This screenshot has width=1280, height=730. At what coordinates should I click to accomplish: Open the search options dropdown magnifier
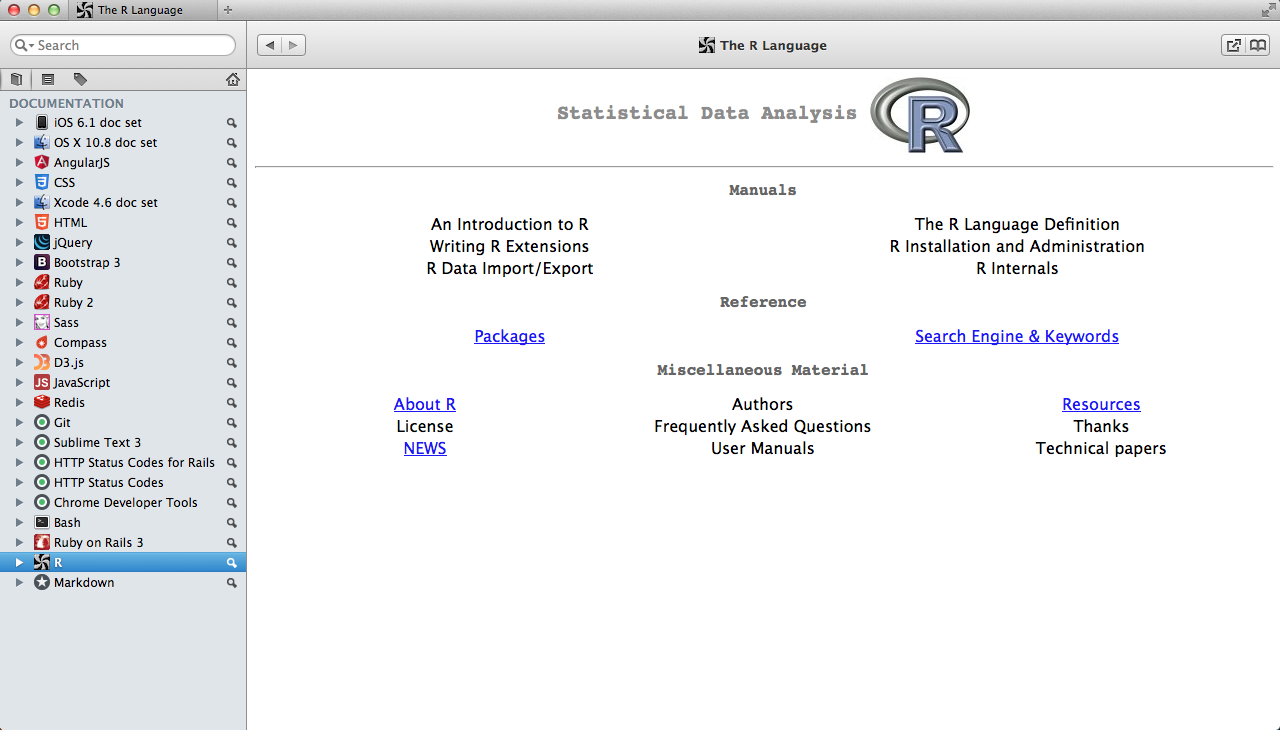[x=24, y=45]
